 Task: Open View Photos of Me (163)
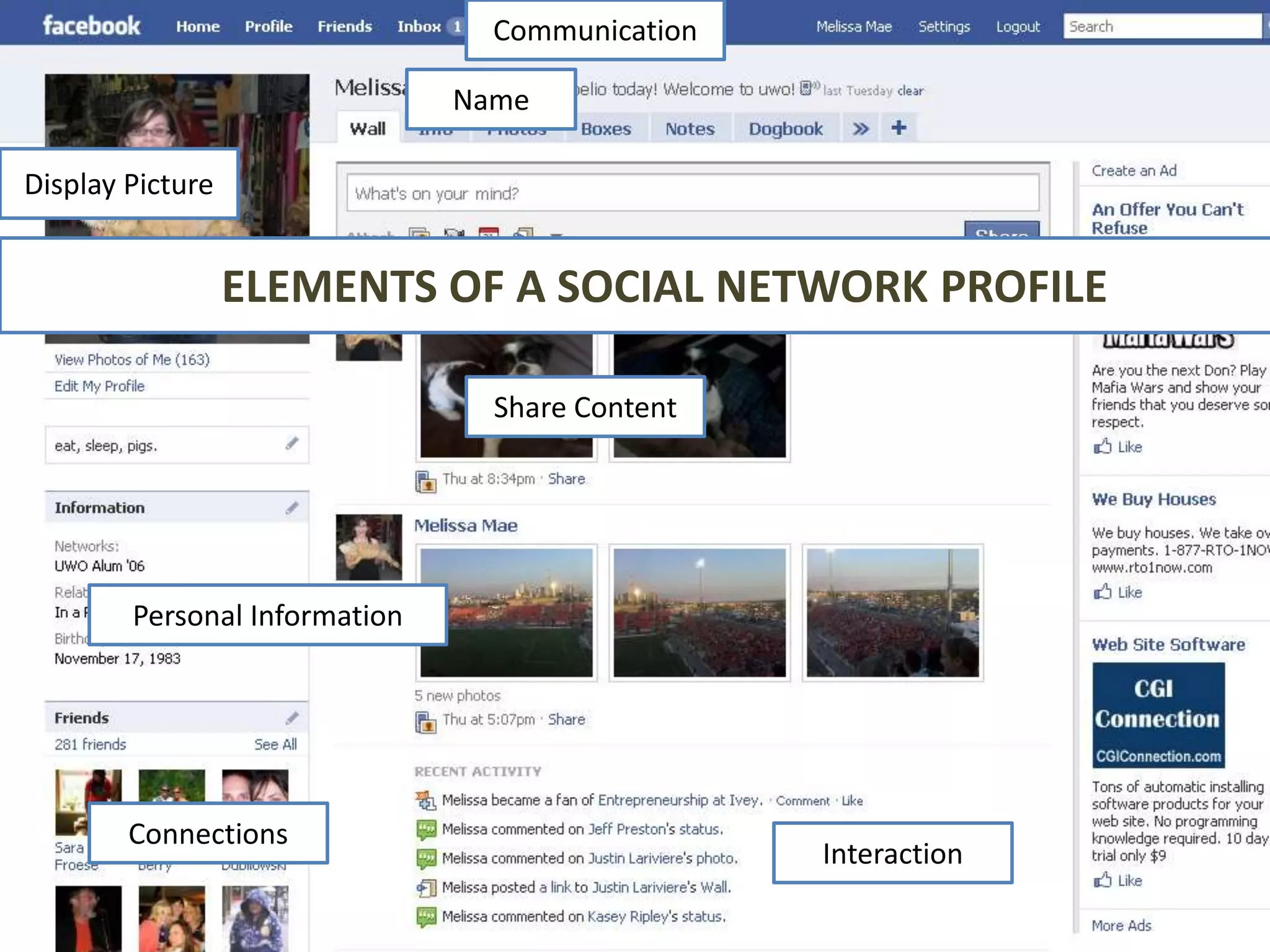point(132,359)
